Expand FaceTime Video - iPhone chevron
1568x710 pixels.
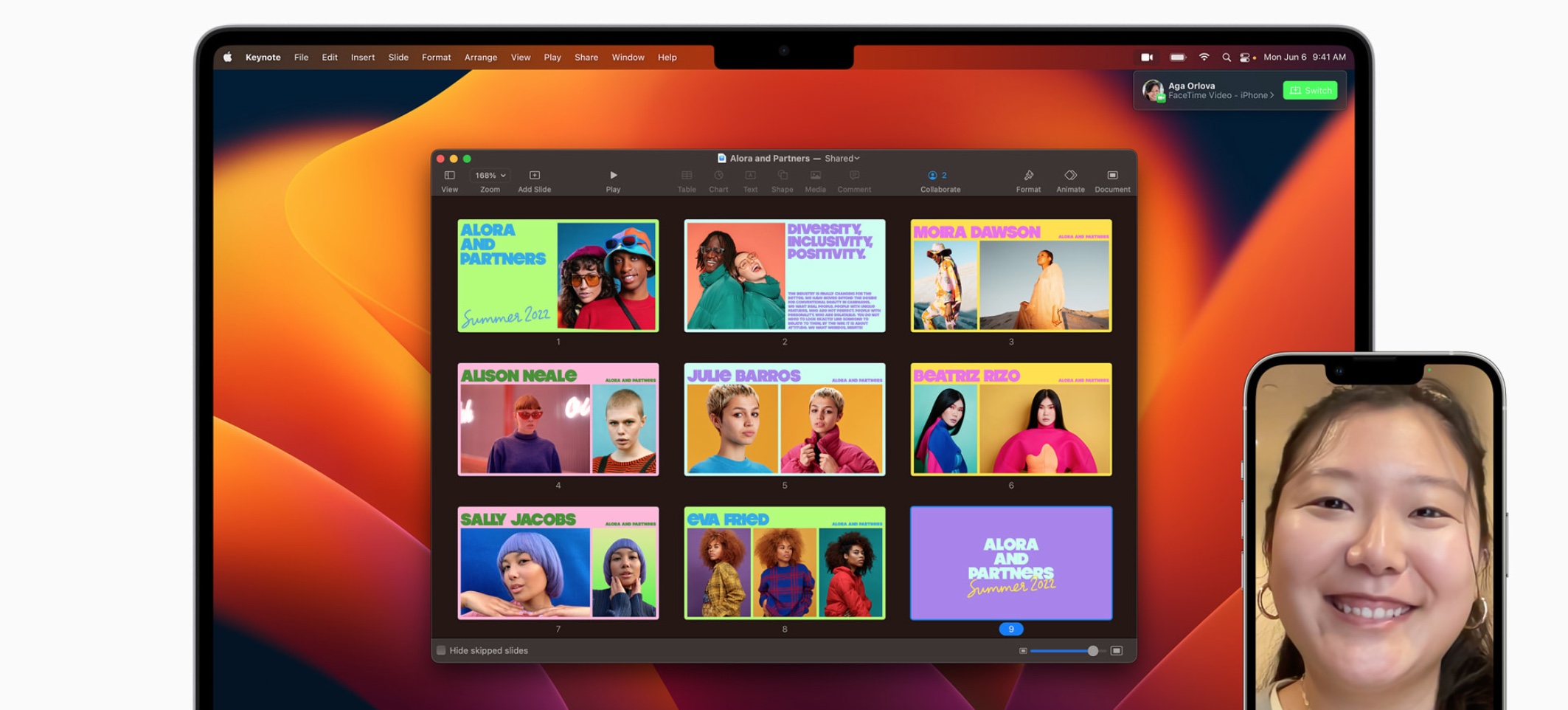1272,95
